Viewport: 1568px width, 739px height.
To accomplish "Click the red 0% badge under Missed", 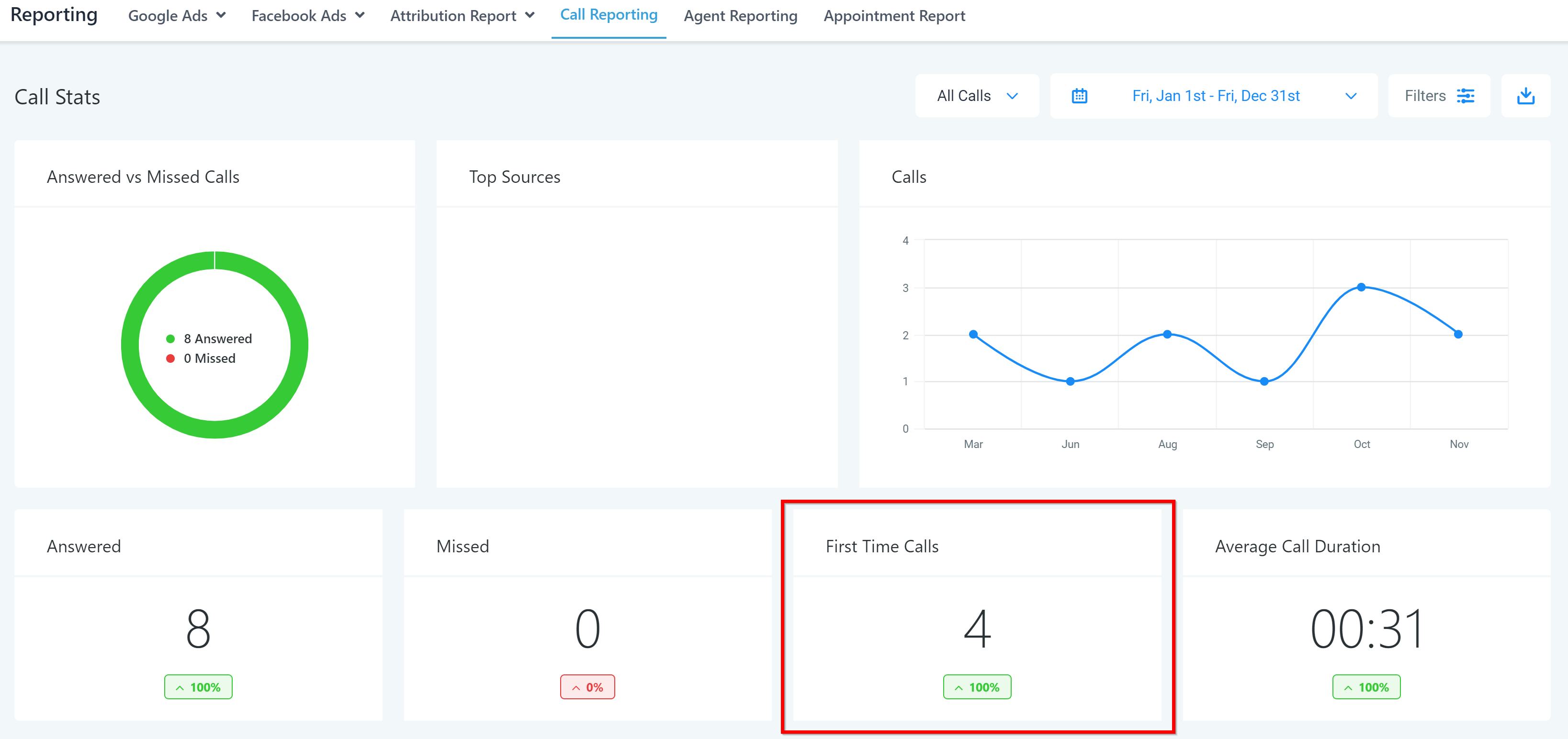I will (x=587, y=687).
